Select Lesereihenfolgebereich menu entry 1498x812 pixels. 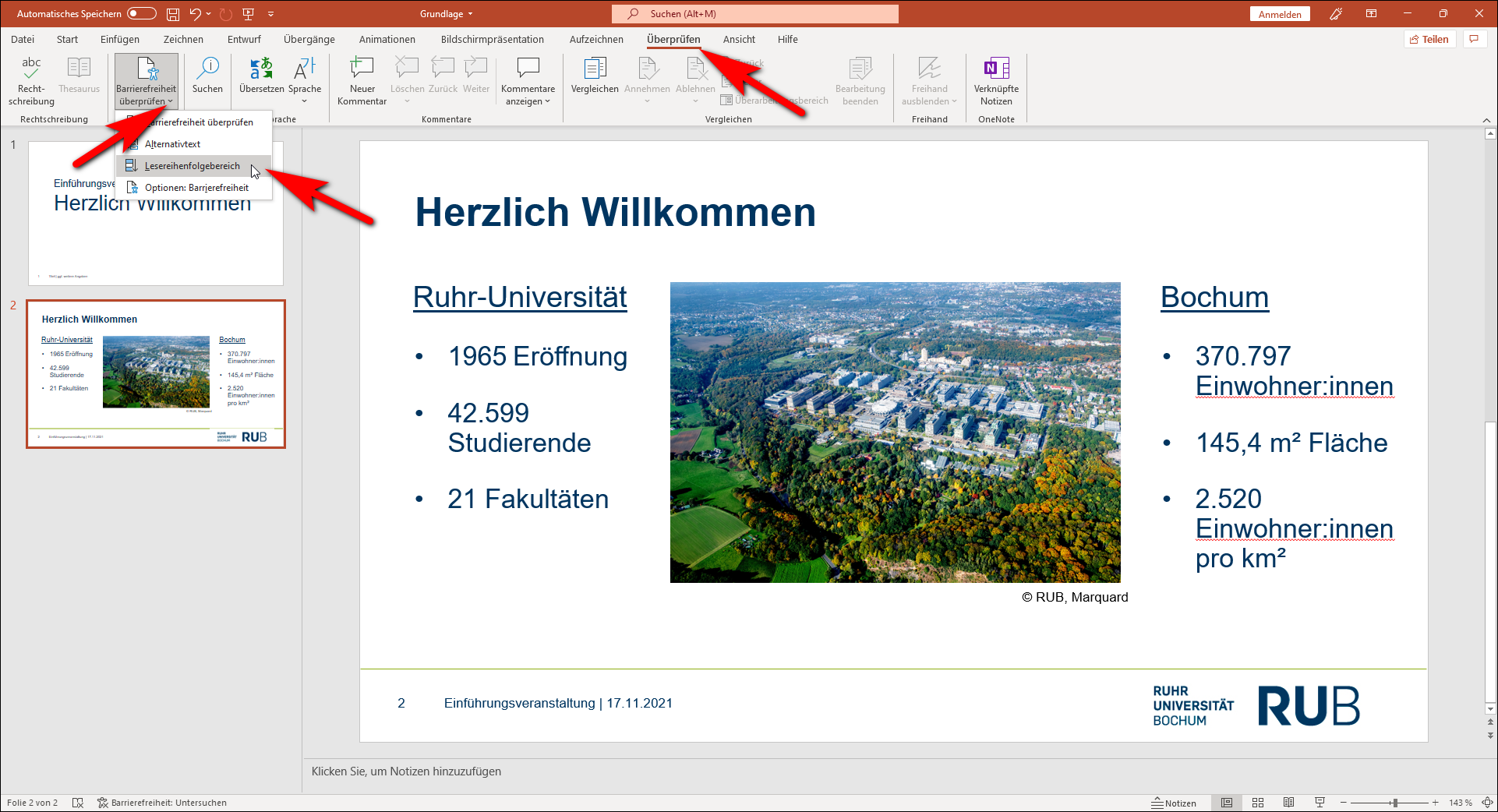[193, 166]
